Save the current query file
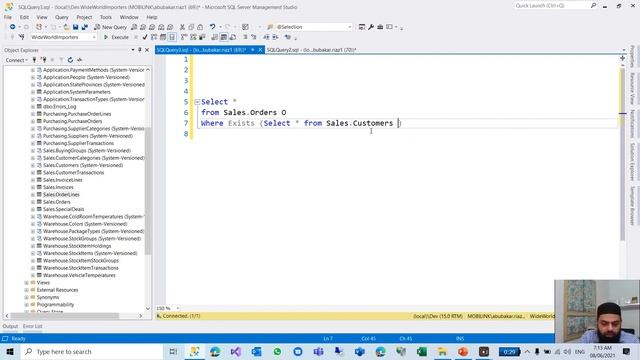 click(x=76, y=27)
